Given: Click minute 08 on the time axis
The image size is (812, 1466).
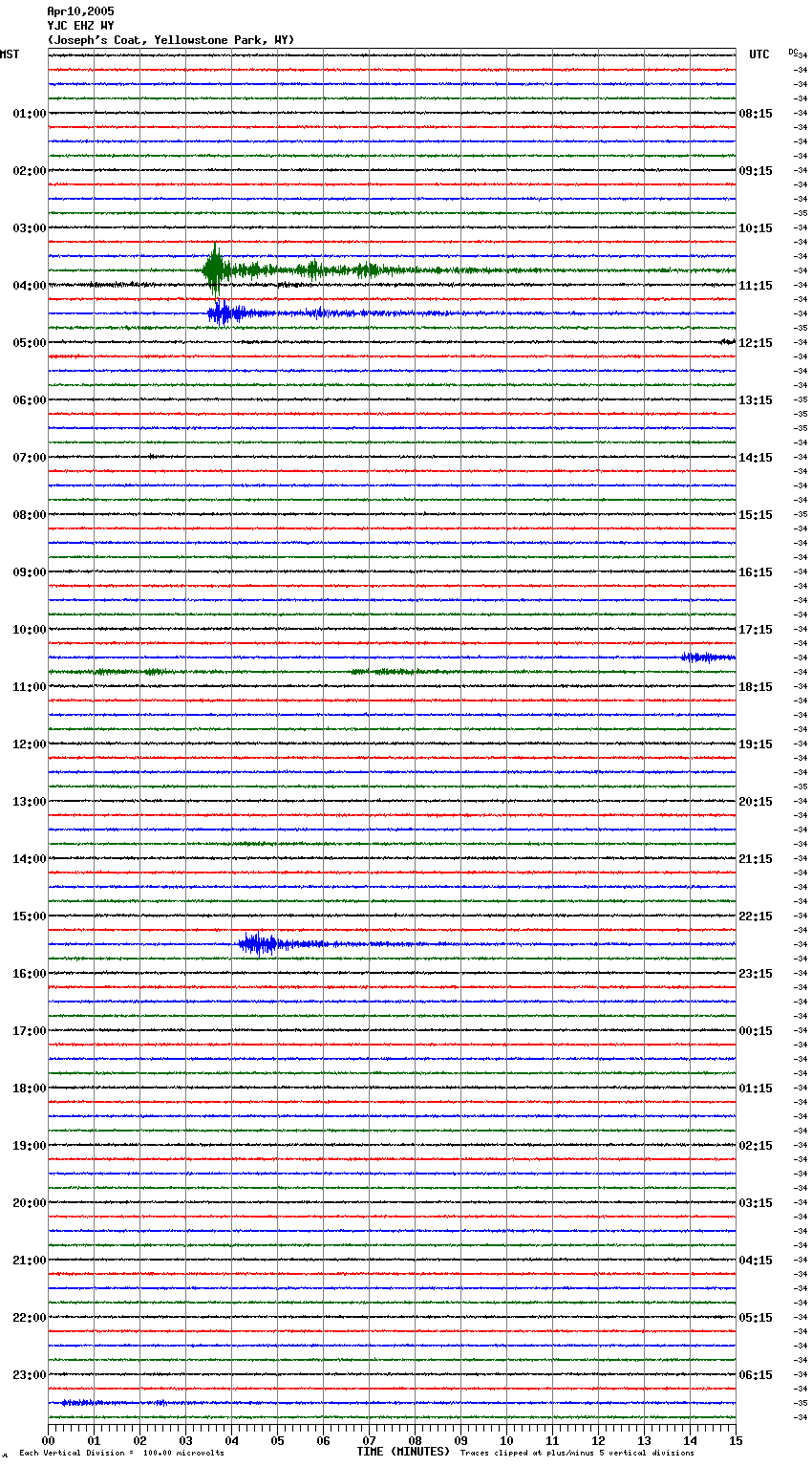Looking at the screenshot, I should [415, 1440].
